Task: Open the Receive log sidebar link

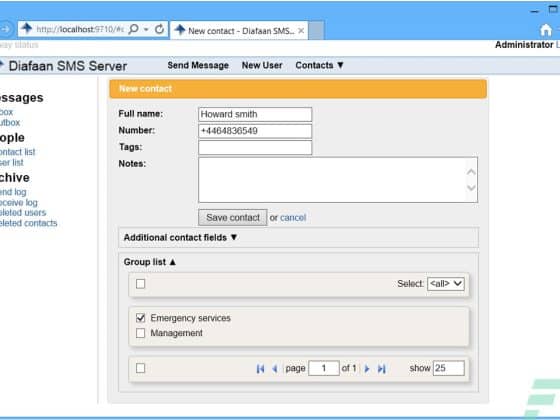Action: [19, 202]
